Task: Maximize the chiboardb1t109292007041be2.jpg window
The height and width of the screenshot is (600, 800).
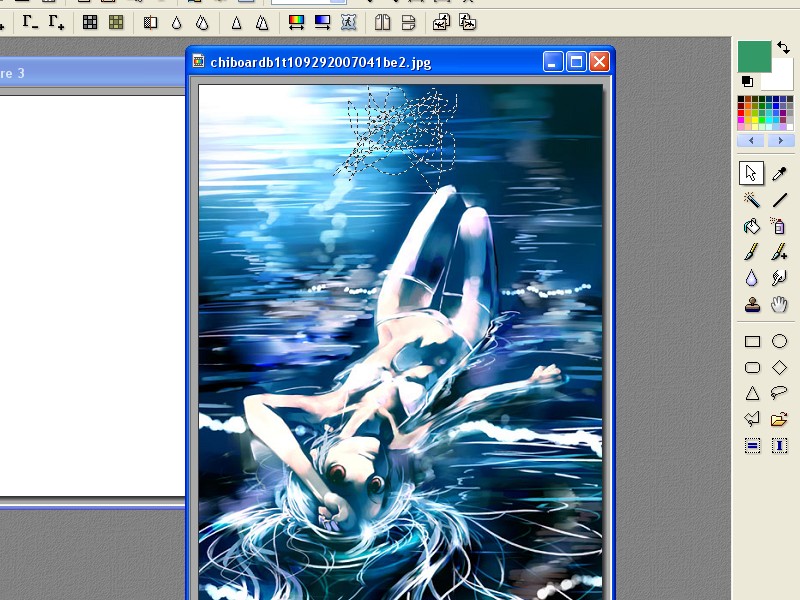Action: 576,62
